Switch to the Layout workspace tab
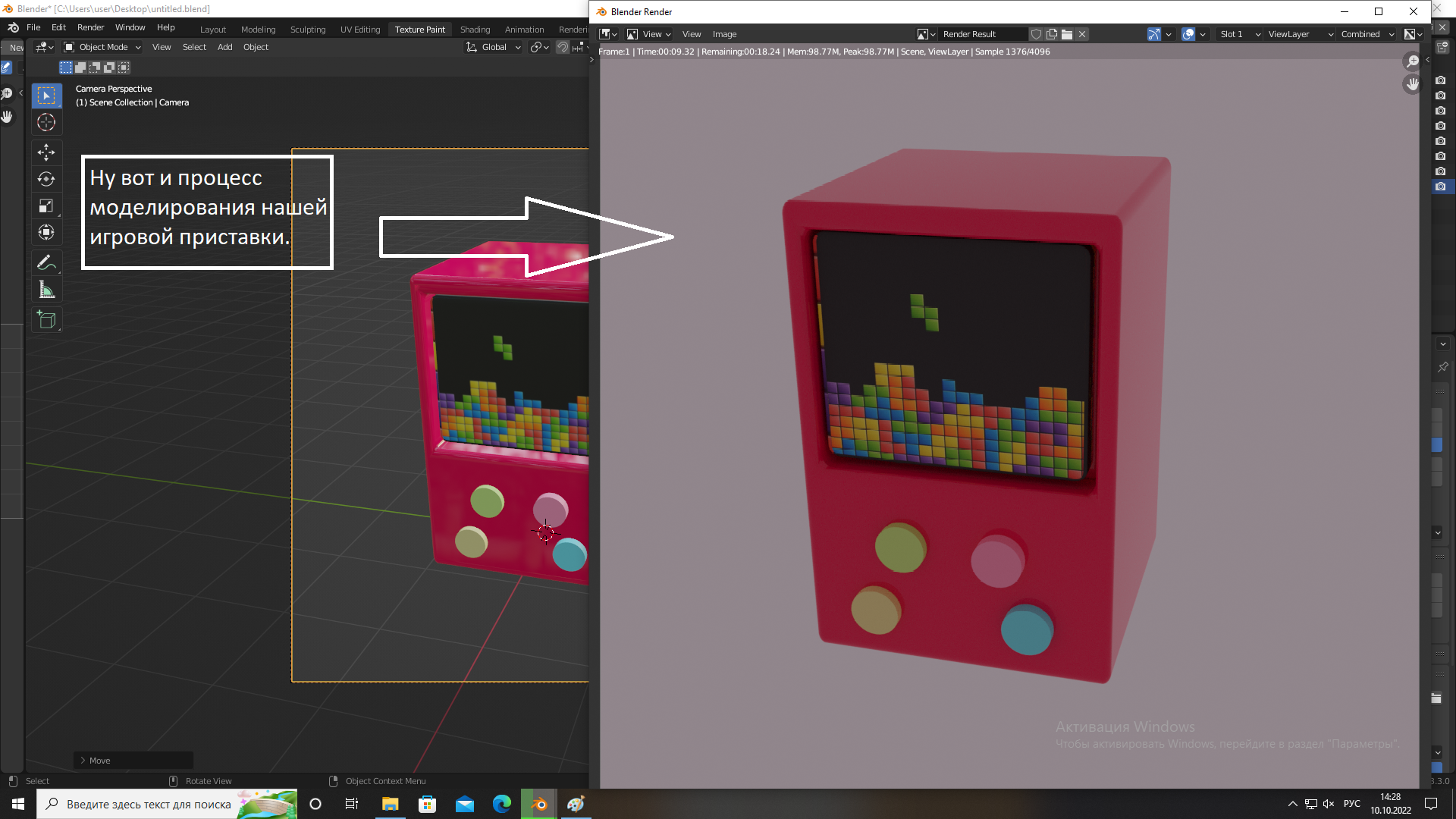Image resolution: width=1456 pixels, height=819 pixels. click(x=213, y=30)
